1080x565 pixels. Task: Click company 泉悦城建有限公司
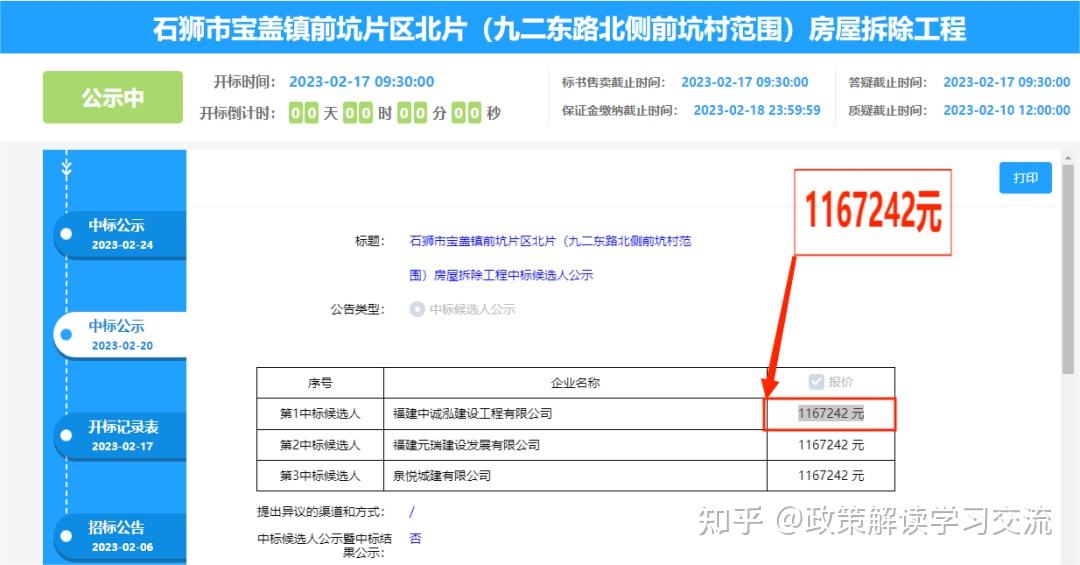[442, 475]
